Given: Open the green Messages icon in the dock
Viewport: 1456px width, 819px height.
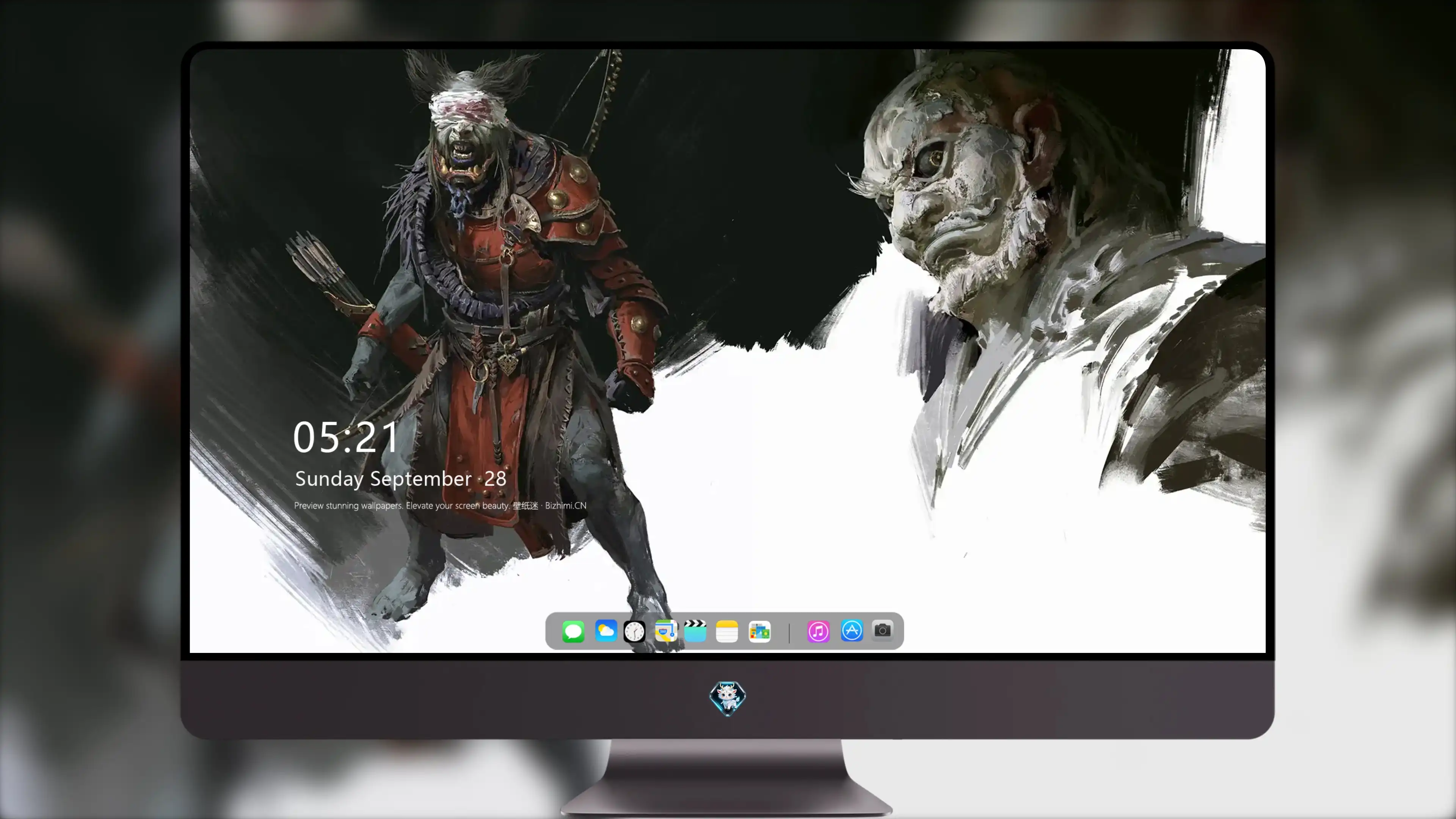Looking at the screenshot, I should [x=573, y=631].
